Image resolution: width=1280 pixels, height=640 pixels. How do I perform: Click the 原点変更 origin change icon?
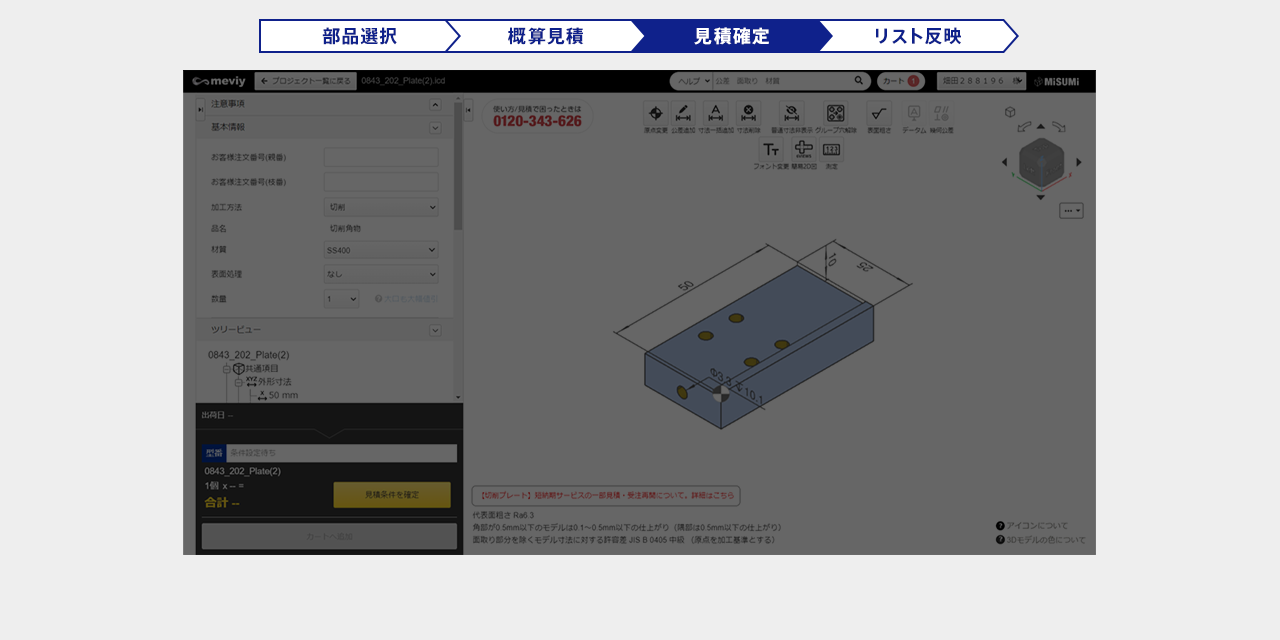[x=655, y=114]
